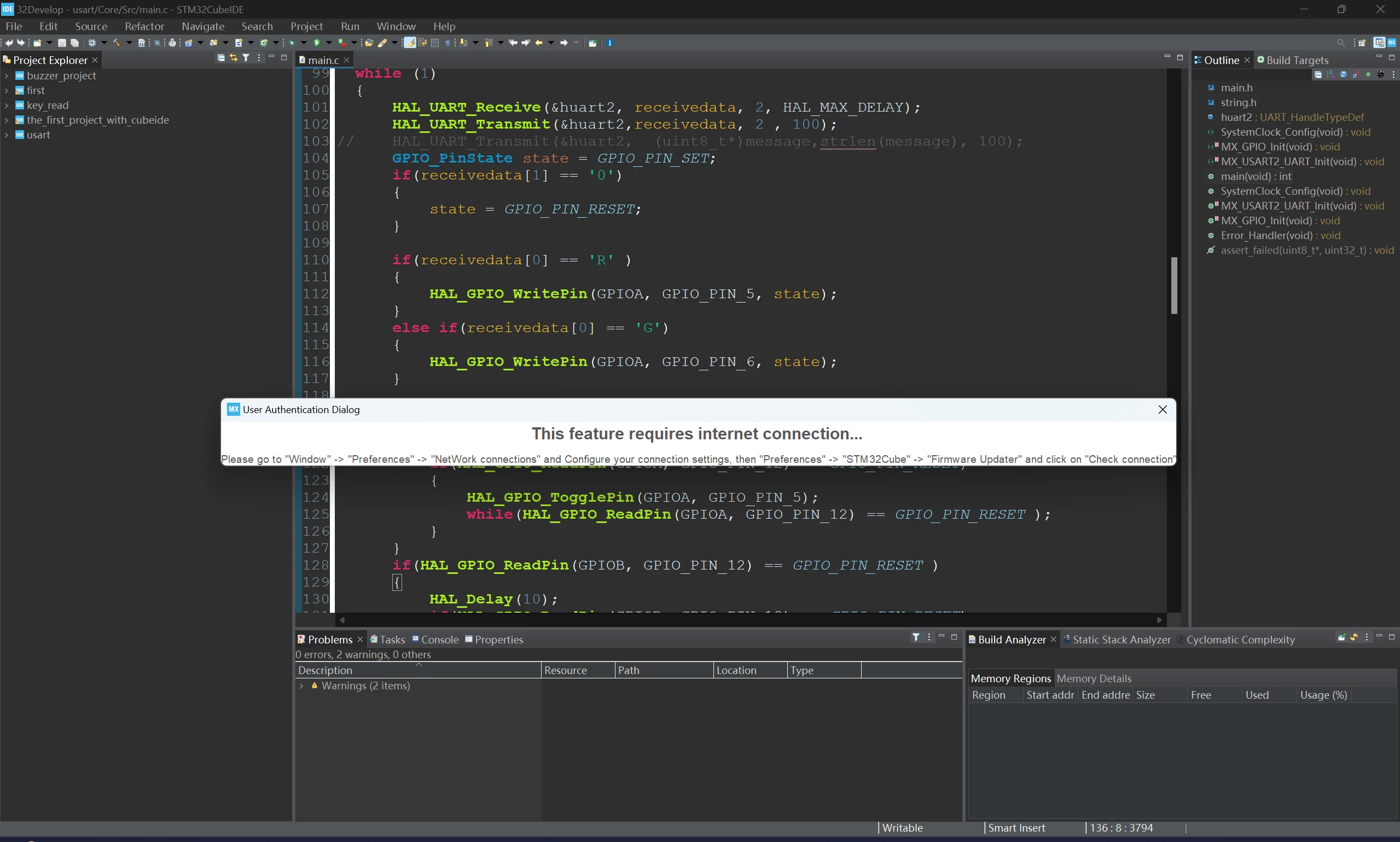Click the Description column header in Problems
1400x842 pixels.
(418, 670)
